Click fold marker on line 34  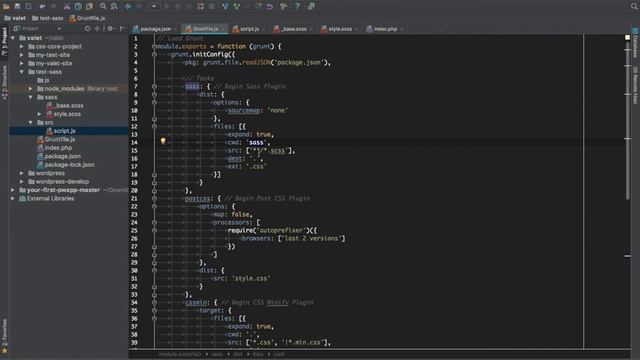(x=154, y=302)
